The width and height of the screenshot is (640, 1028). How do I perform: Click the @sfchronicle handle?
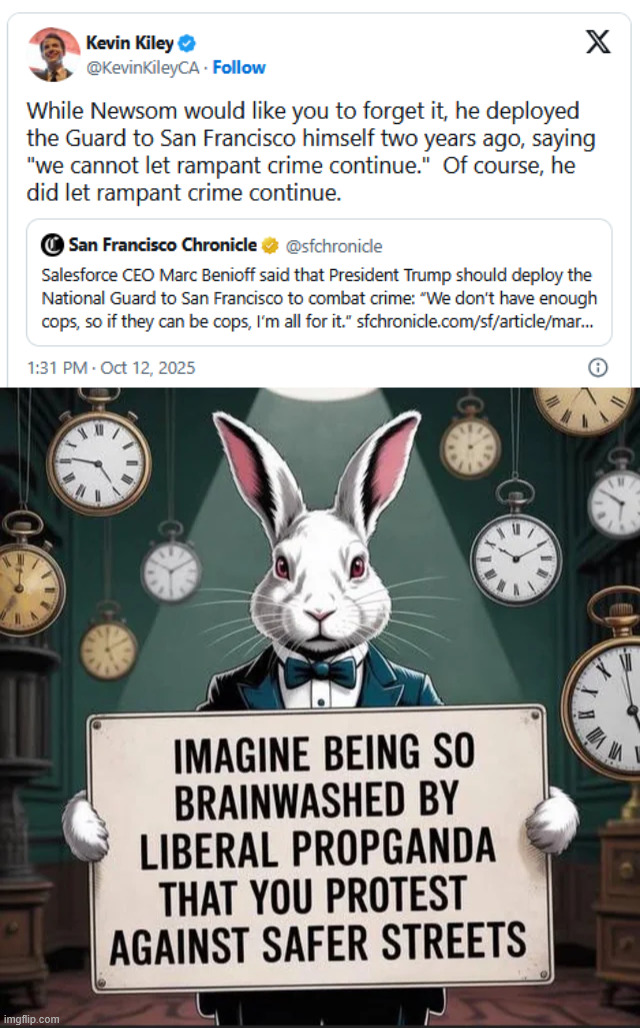[x=334, y=246]
